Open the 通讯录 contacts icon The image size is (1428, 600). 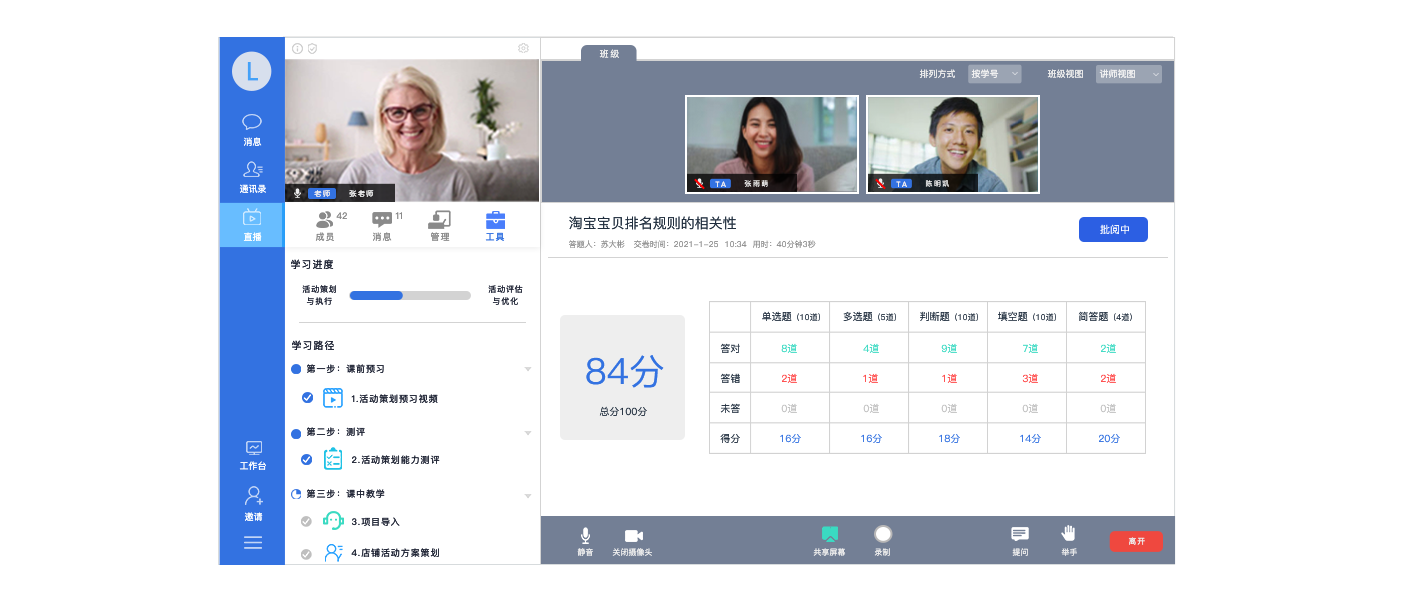[252, 171]
